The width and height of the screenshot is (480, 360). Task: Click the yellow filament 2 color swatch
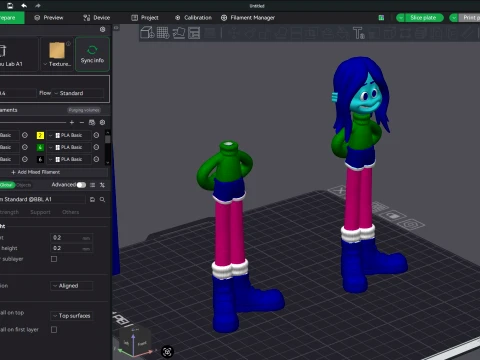(40, 135)
